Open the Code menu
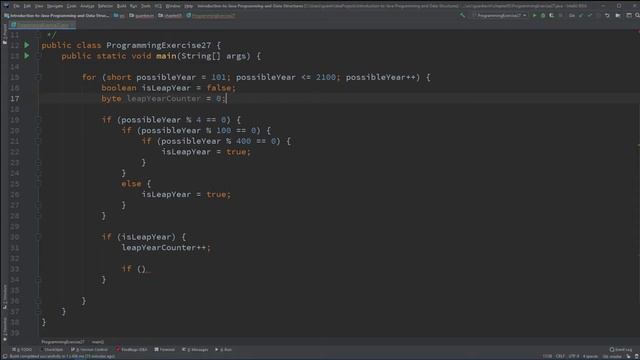The image size is (640, 360). pyautogui.click(x=71, y=6)
